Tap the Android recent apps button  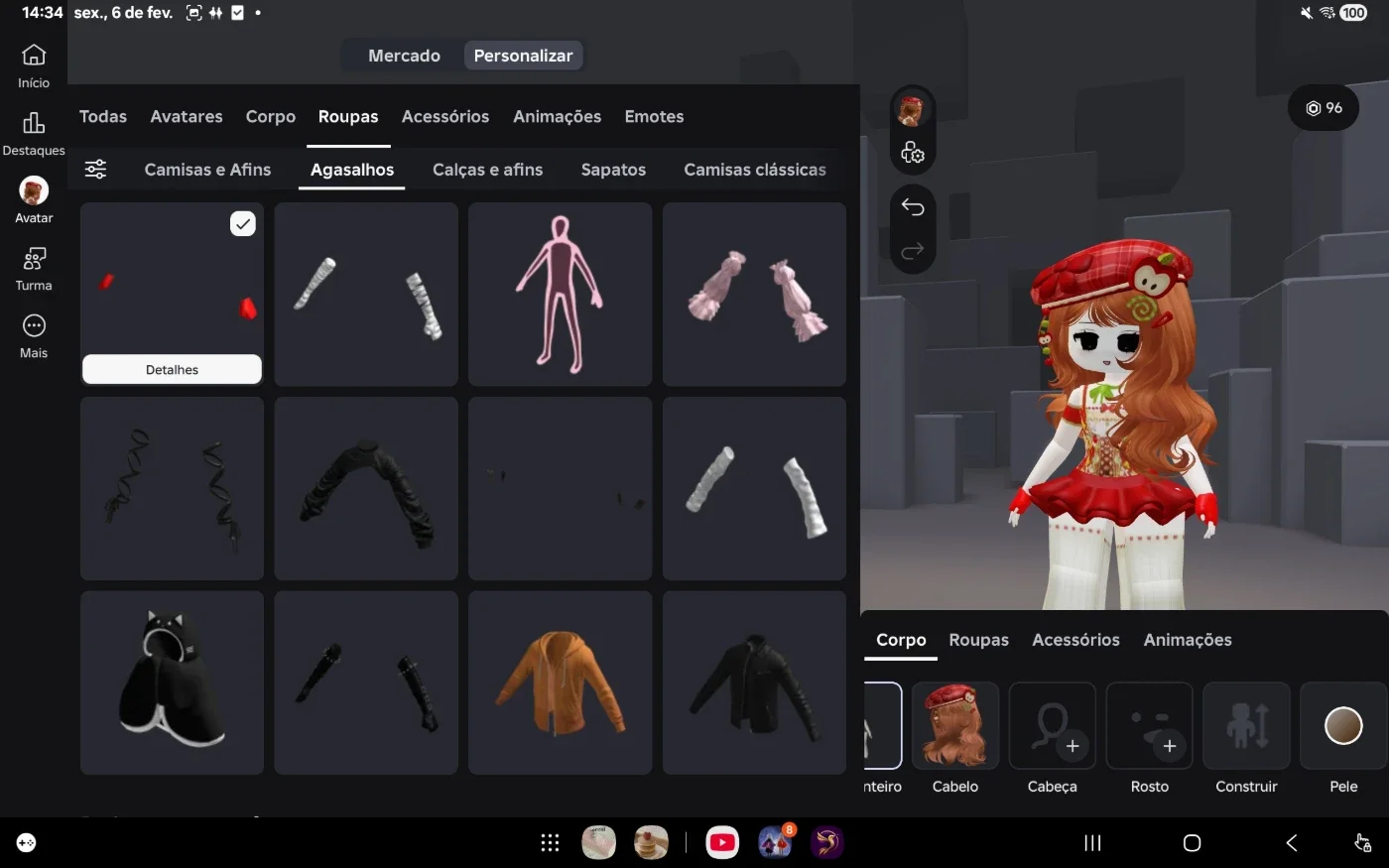[1092, 842]
